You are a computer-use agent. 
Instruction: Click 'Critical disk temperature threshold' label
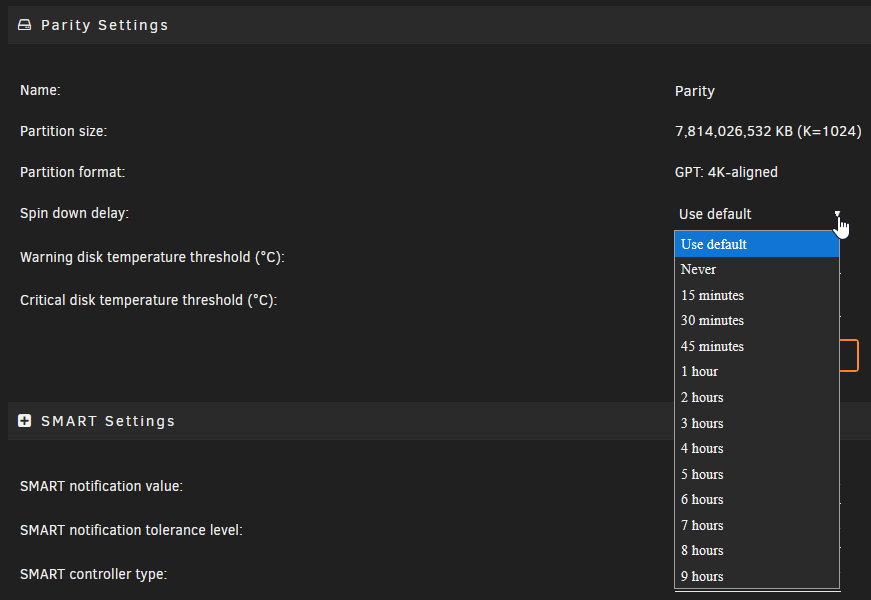pyautogui.click(x=148, y=300)
